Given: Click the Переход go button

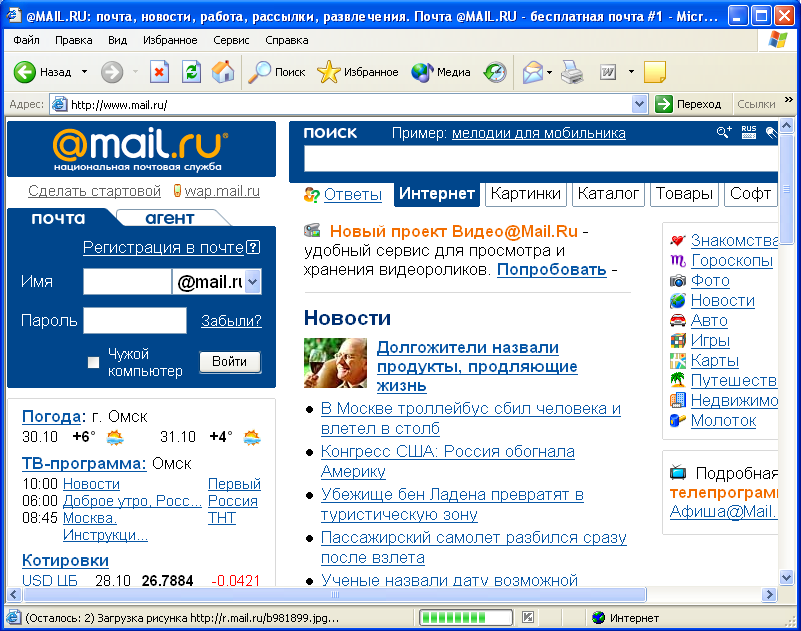Looking at the screenshot, I should tap(689, 104).
